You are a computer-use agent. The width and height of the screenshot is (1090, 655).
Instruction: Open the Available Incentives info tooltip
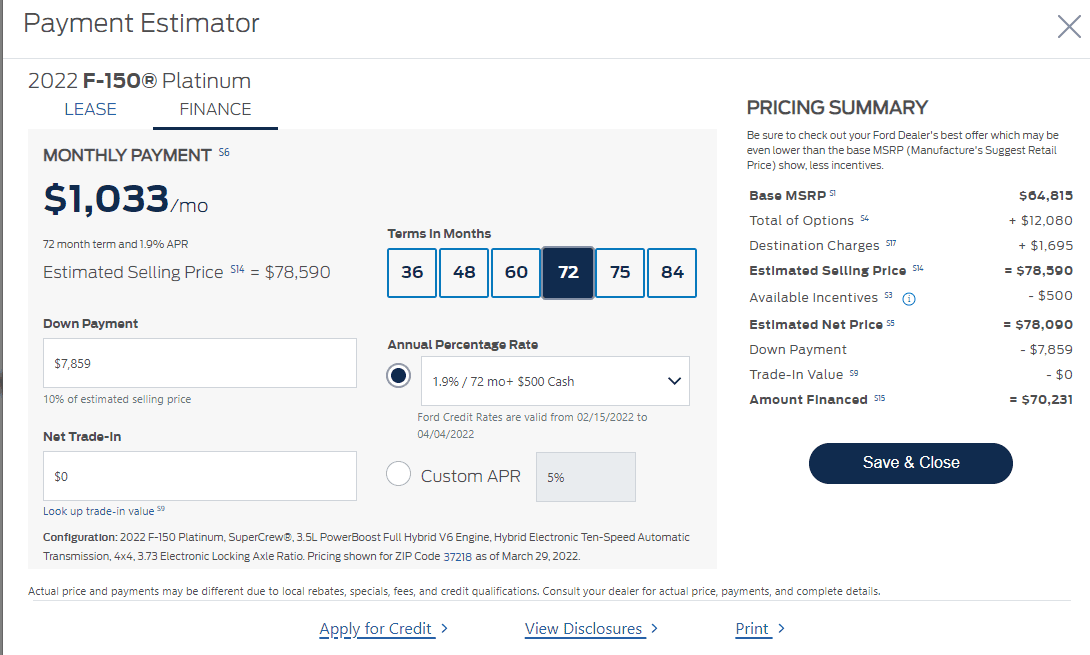(x=910, y=298)
